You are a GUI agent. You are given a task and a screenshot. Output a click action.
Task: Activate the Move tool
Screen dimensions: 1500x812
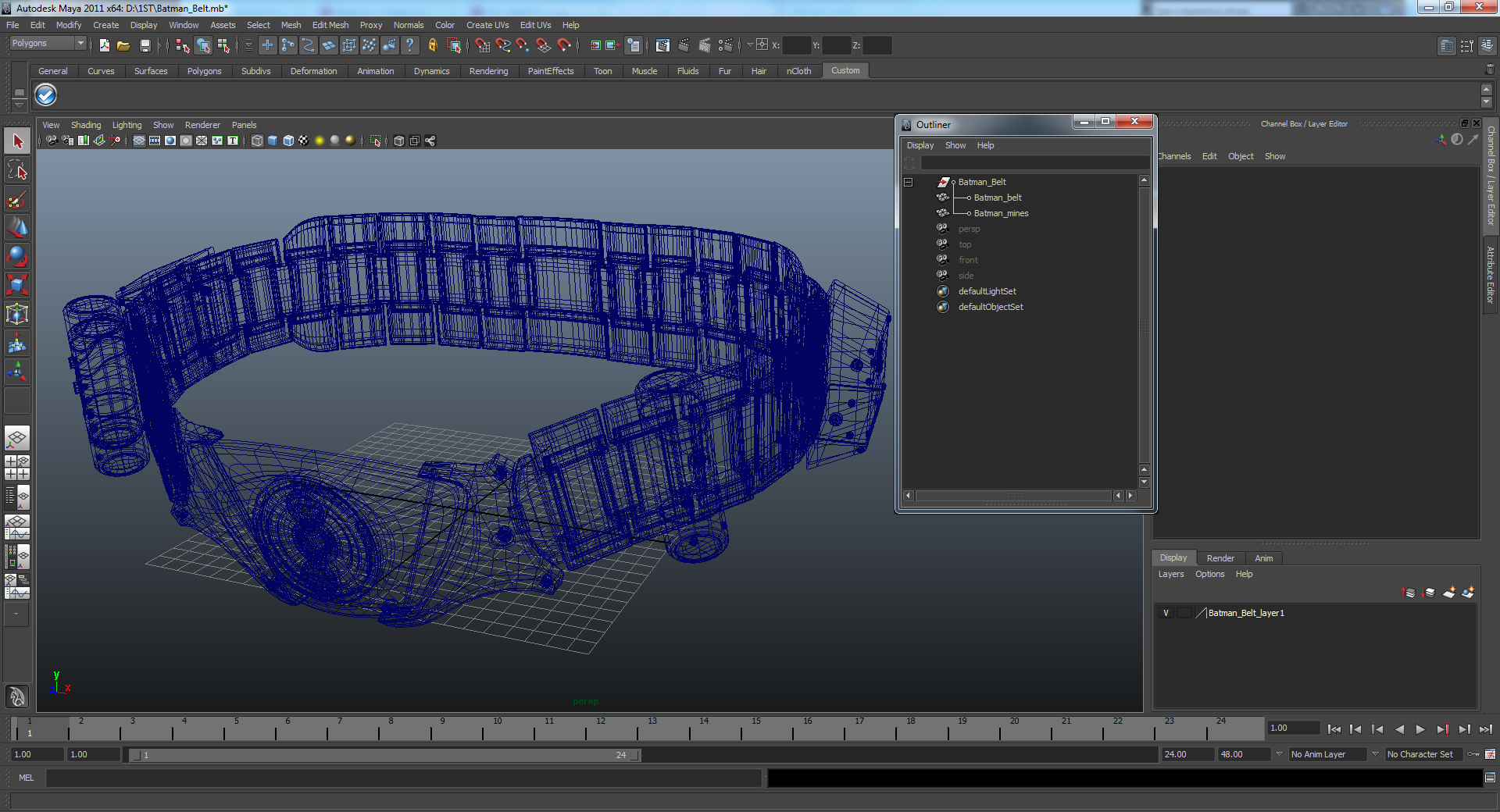pos(17,228)
